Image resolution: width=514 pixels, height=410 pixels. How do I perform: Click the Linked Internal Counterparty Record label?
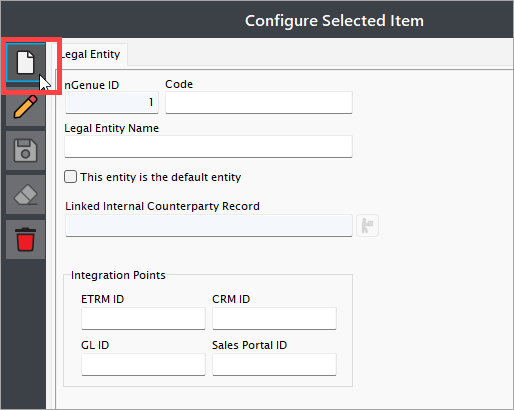tap(162, 206)
